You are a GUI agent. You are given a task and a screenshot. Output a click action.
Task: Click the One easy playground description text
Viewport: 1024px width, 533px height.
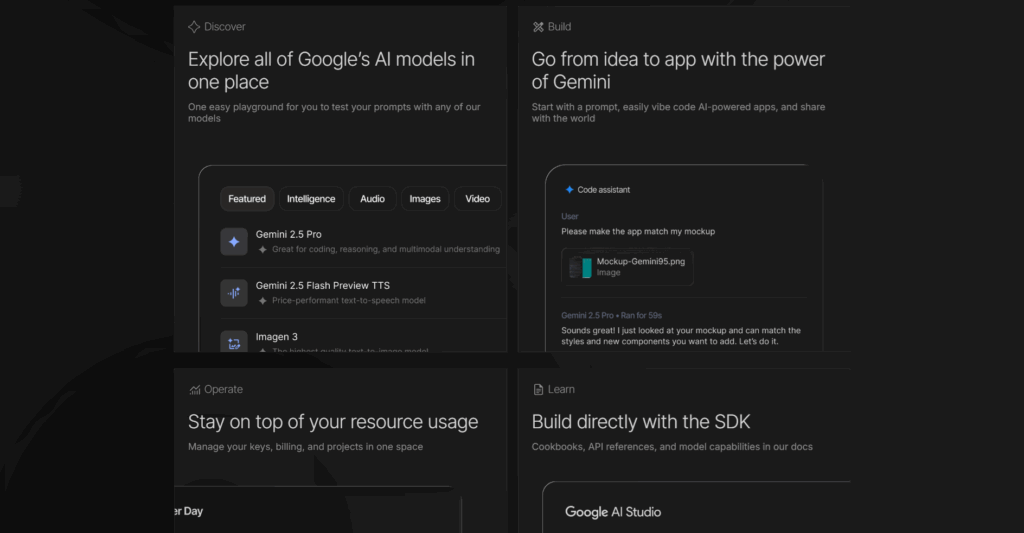click(x=334, y=112)
